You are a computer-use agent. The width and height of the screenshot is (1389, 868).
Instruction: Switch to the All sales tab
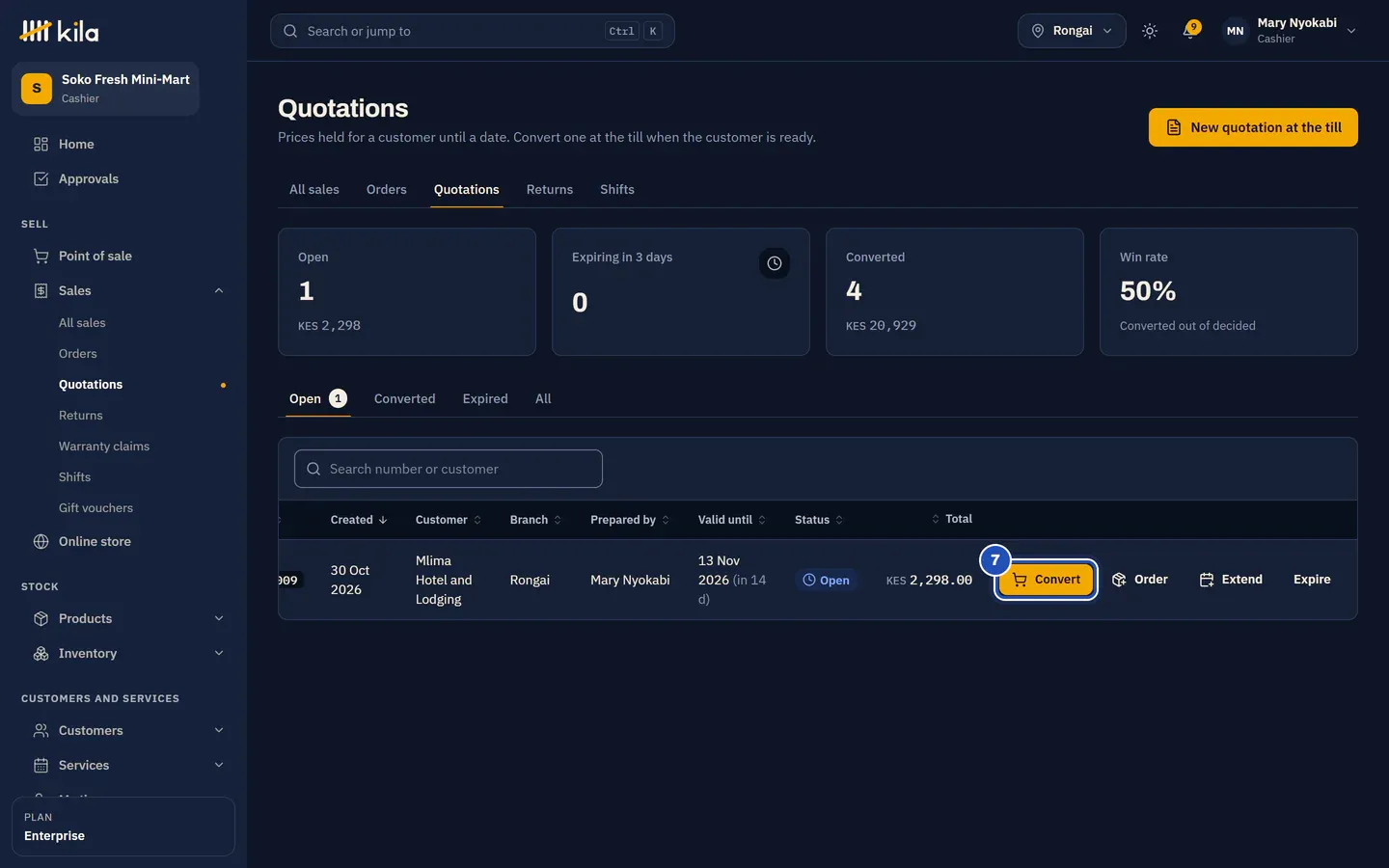click(x=314, y=189)
